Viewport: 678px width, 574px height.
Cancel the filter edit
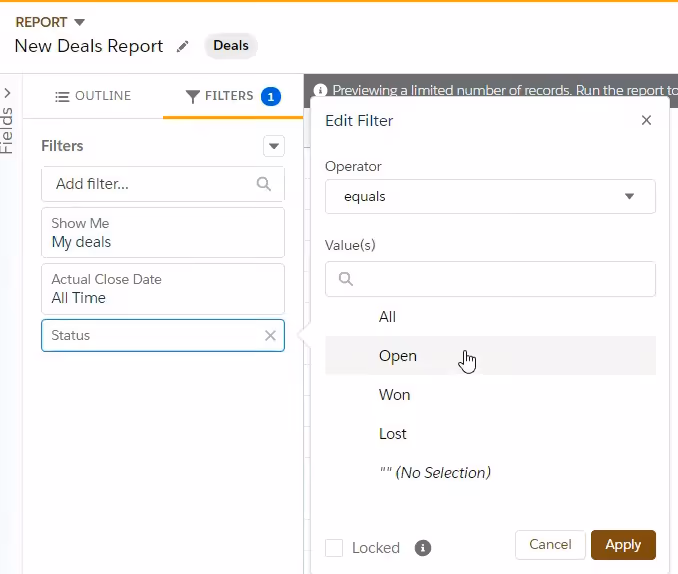tap(550, 545)
